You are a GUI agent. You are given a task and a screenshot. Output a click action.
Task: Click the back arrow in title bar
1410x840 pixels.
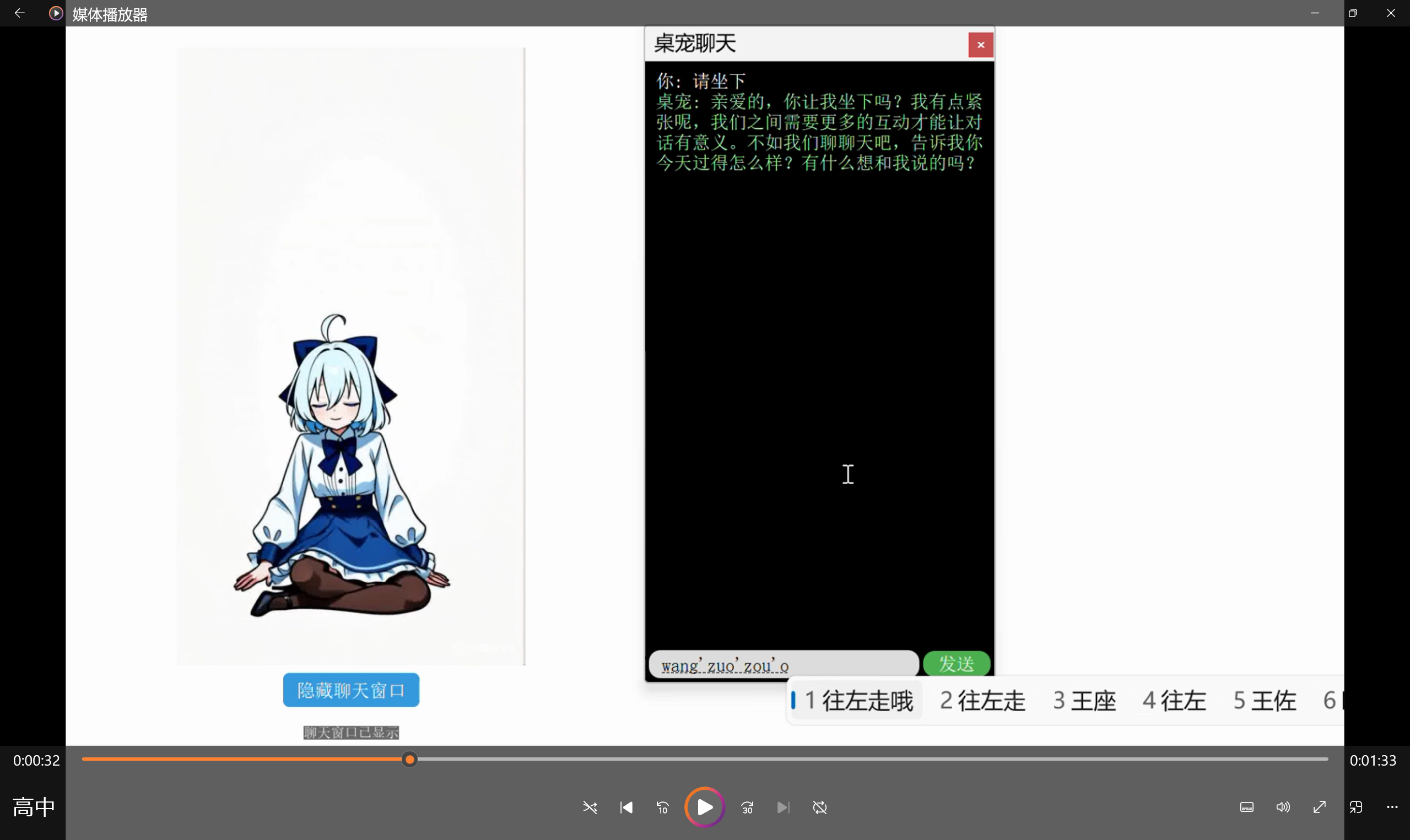tap(20, 13)
